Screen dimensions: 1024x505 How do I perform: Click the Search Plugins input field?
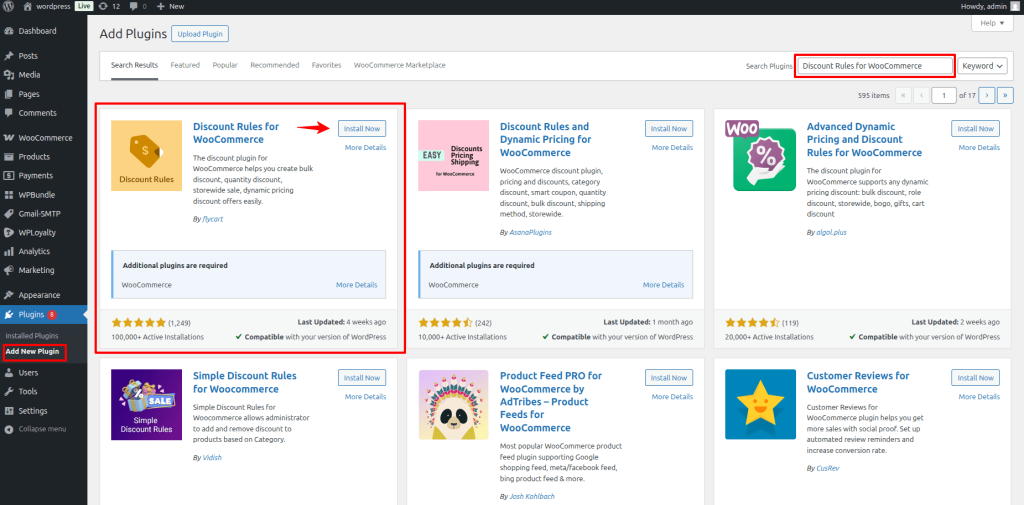point(875,66)
